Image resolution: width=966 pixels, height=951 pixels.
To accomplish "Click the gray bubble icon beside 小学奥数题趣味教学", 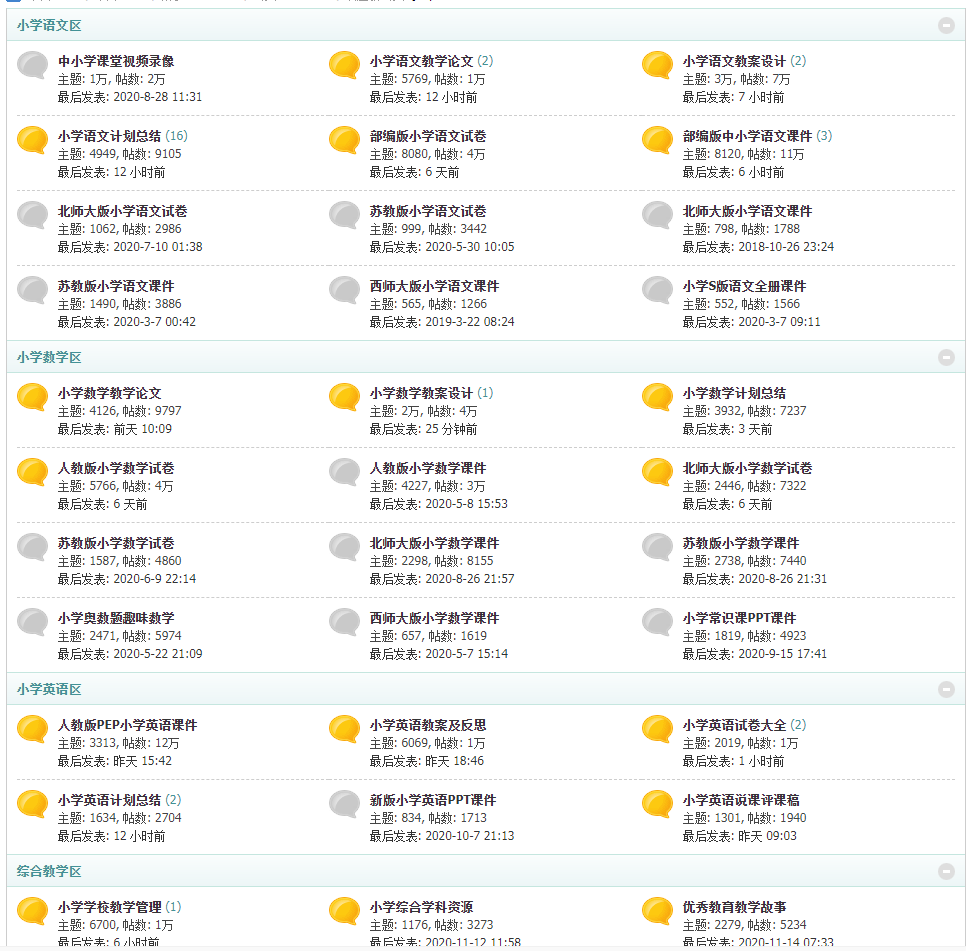I will [x=33, y=622].
